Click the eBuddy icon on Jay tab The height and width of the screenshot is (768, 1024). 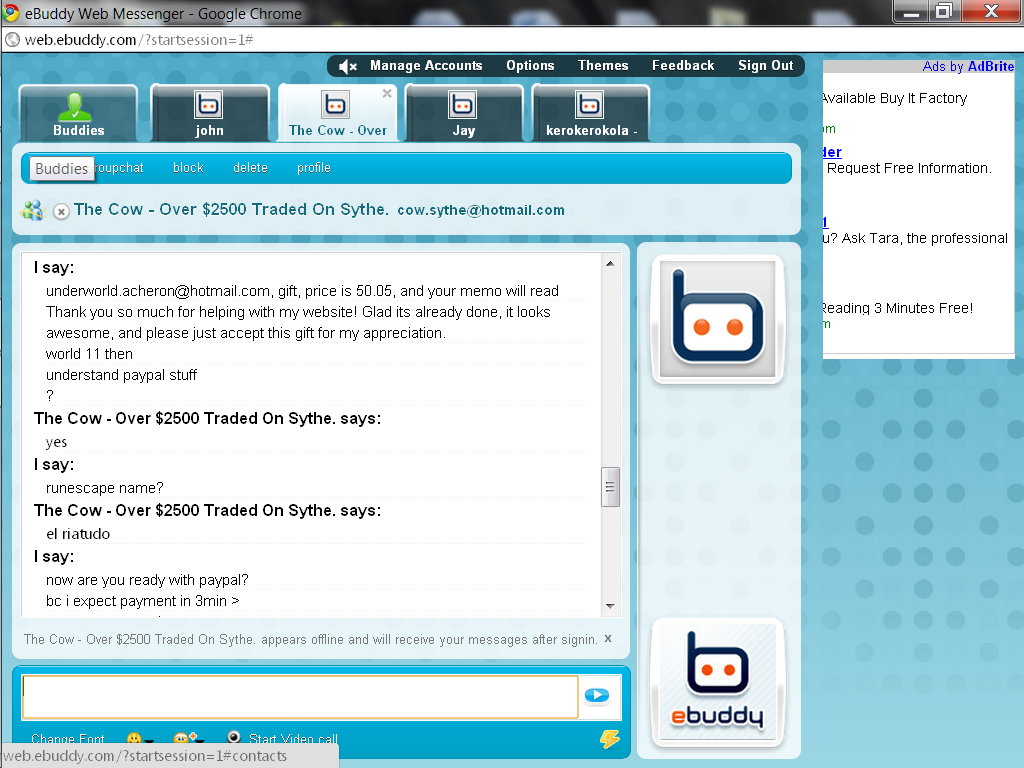click(x=462, y=104)
